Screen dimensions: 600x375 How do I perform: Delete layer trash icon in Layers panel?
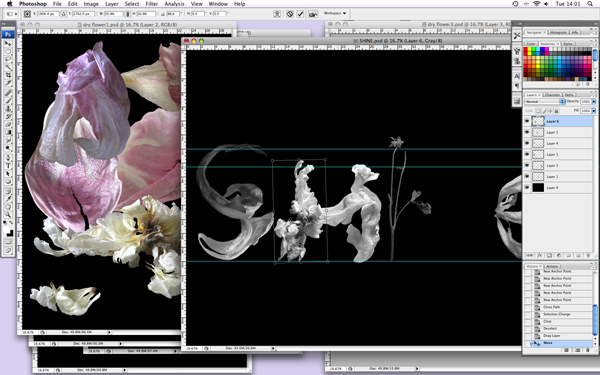point(588,256)
